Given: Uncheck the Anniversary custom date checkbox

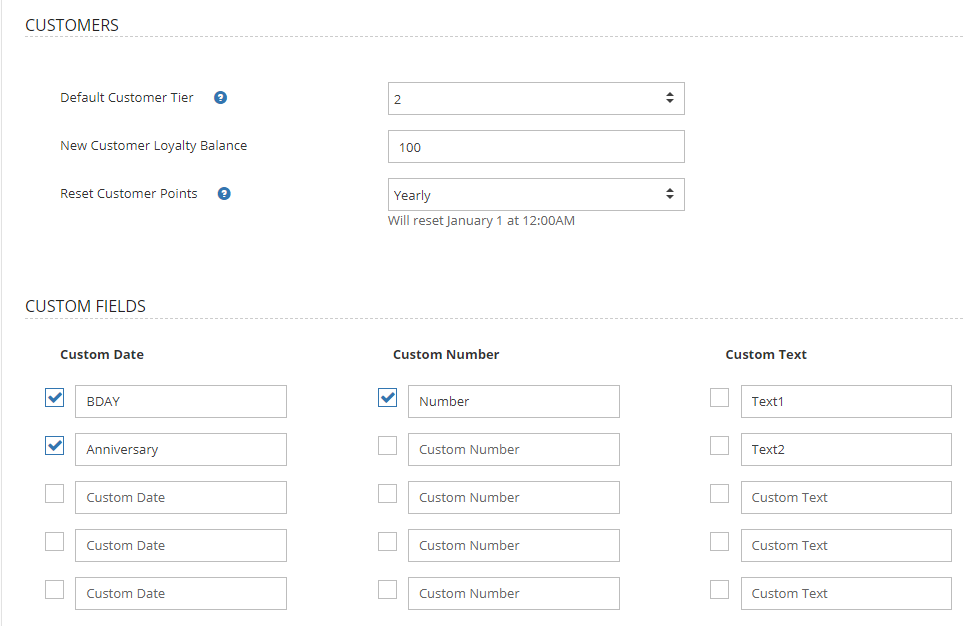Looking at the screenshot, I should (x=55, y=445).
